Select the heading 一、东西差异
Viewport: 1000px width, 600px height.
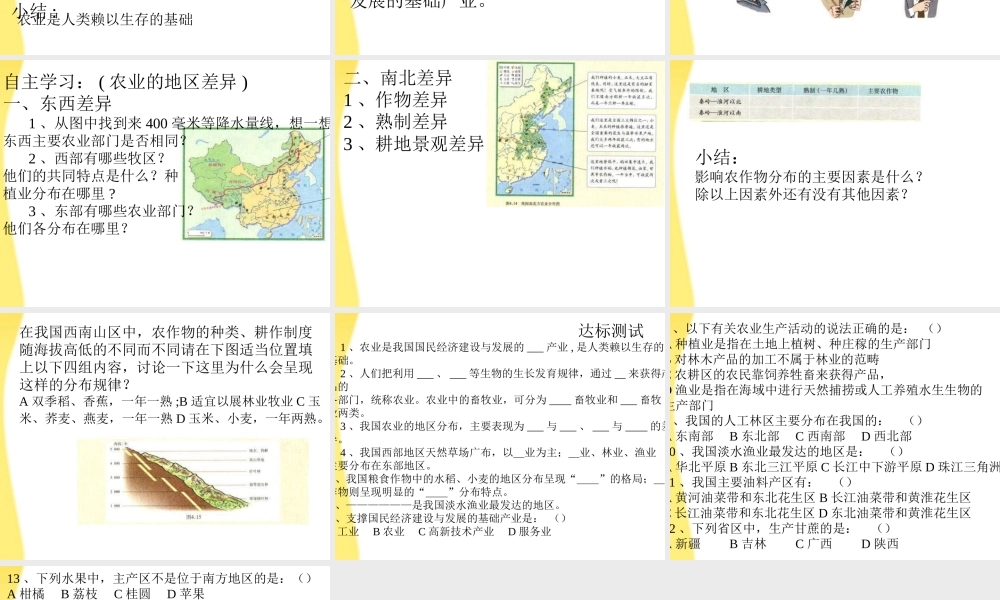coord(57,103)
